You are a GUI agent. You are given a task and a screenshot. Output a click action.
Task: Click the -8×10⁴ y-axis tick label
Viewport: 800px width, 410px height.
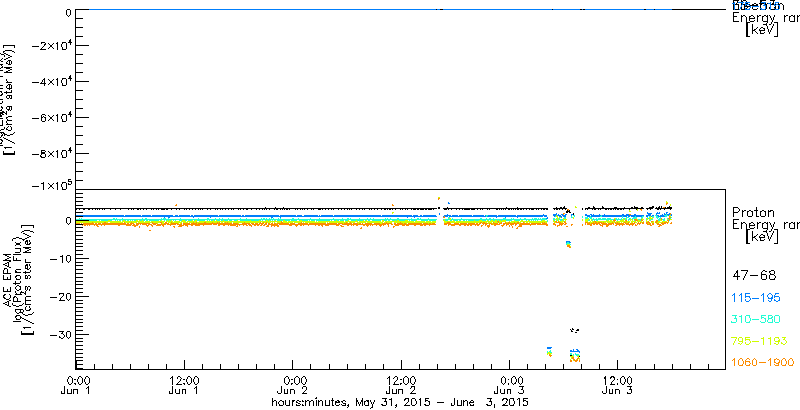[x=51, y=153]
